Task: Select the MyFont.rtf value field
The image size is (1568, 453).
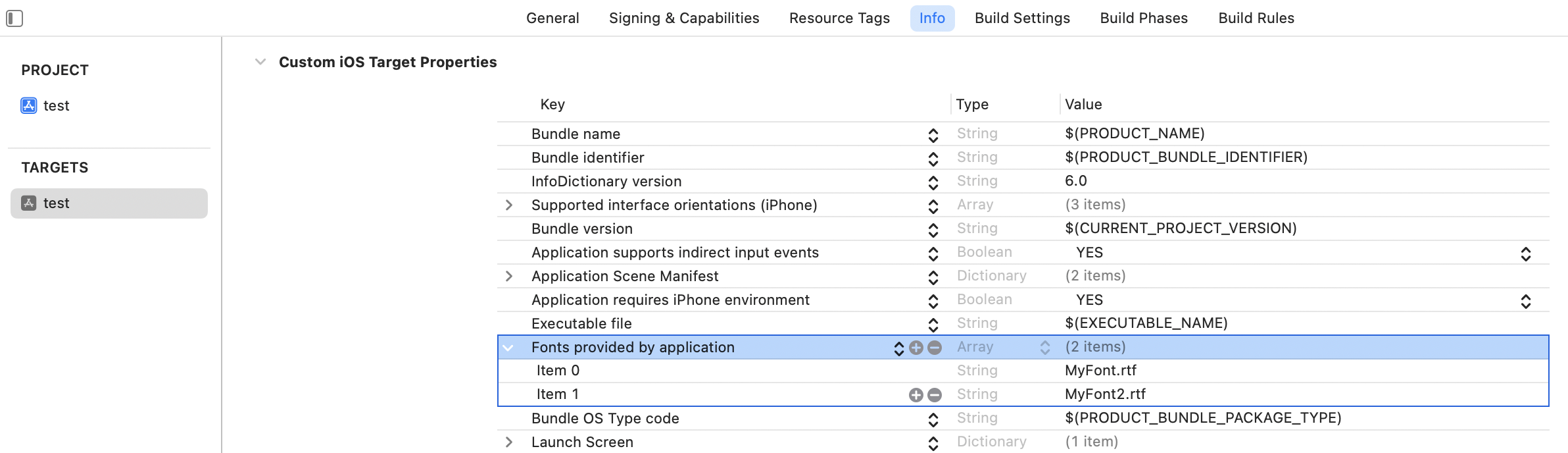Action: point(1100,371)
